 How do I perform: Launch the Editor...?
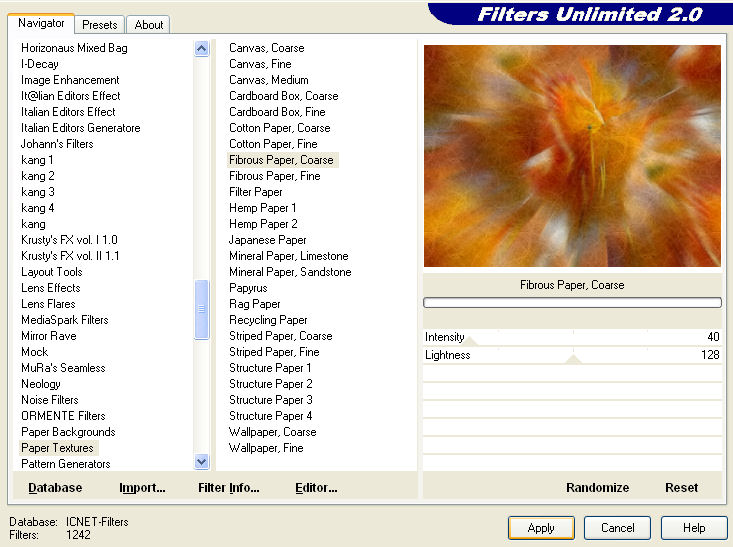pos(316,488)
